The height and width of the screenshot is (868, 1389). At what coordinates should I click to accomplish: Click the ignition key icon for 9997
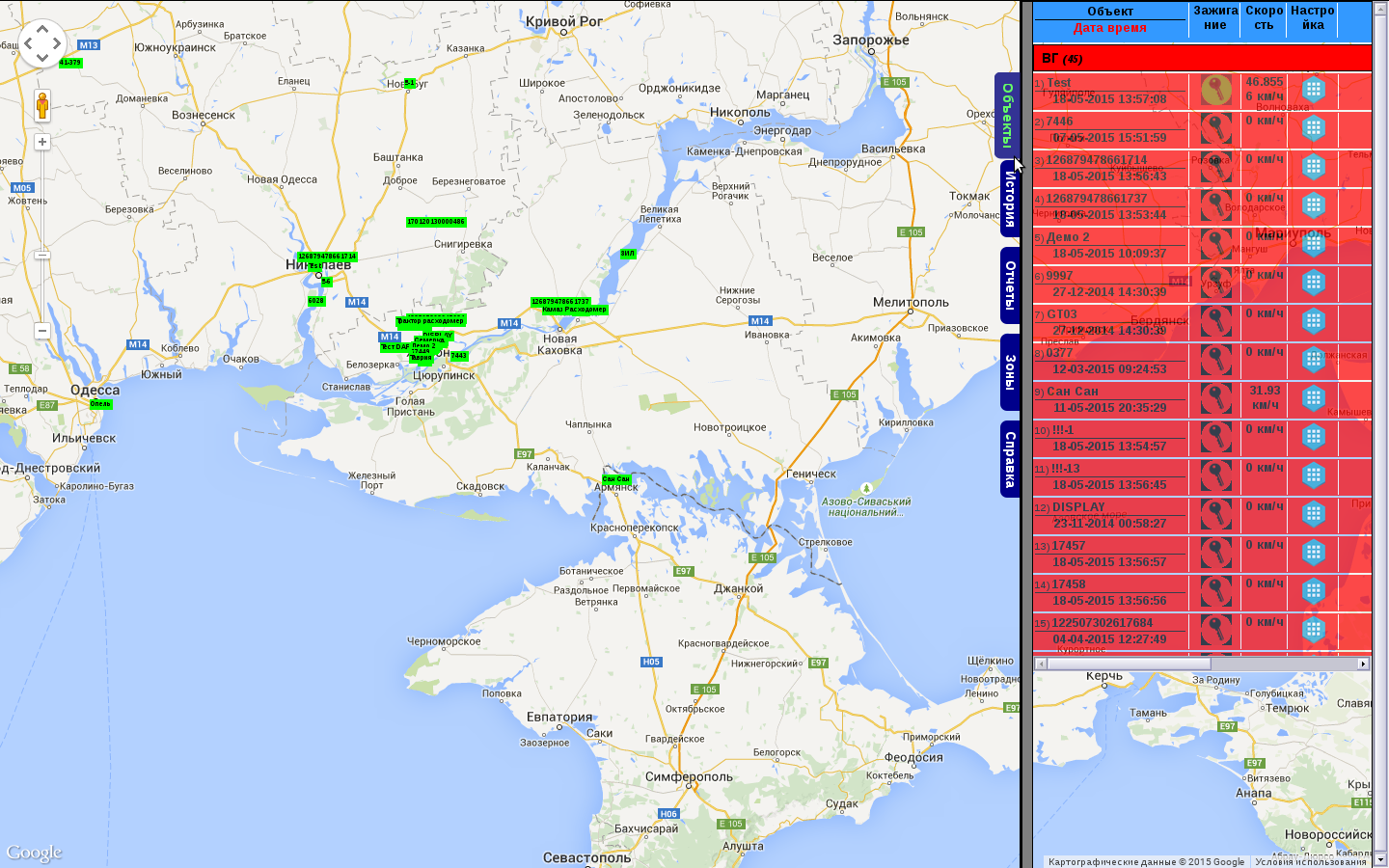coord(1215,284)
